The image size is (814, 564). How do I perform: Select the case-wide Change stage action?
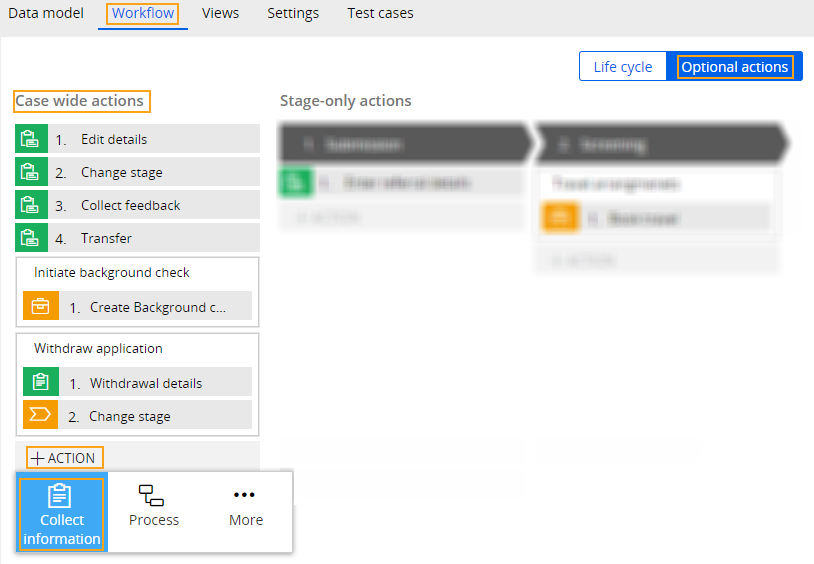click(x=138, y=172)
